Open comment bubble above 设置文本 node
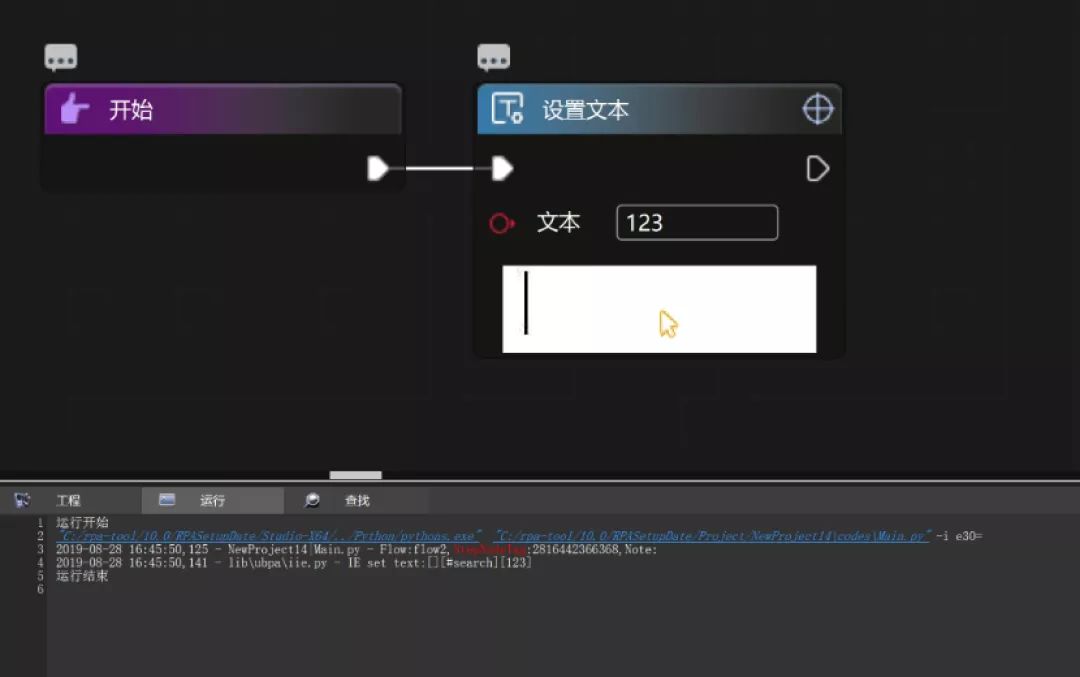 click(x=493, y=58)
